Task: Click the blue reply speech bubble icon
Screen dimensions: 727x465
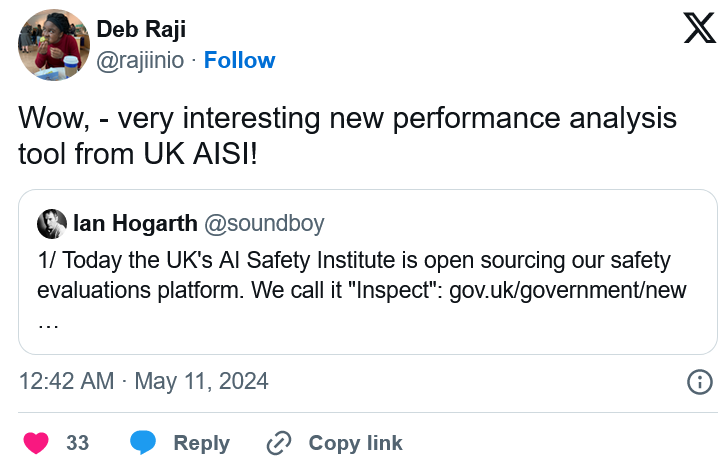Action: (x=143, y=442)
